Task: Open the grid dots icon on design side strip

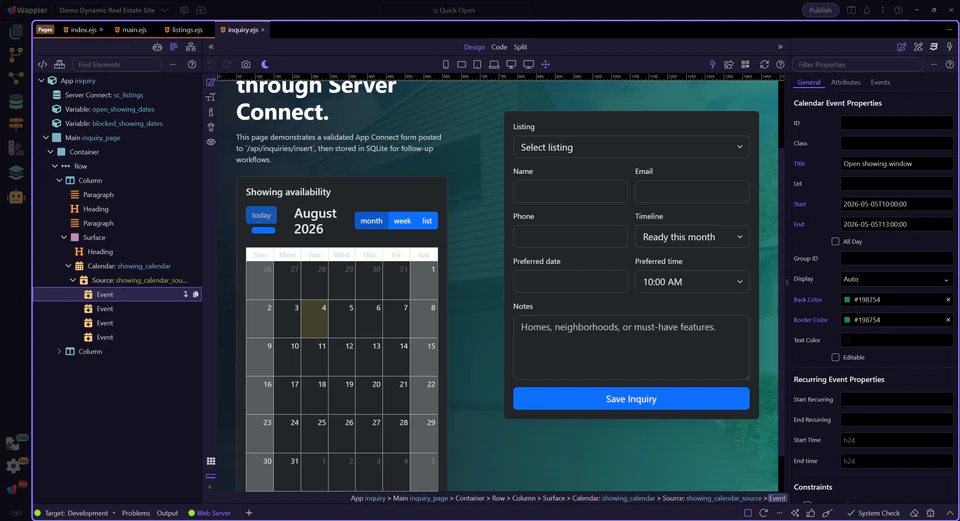Action: tap(211, 461)
